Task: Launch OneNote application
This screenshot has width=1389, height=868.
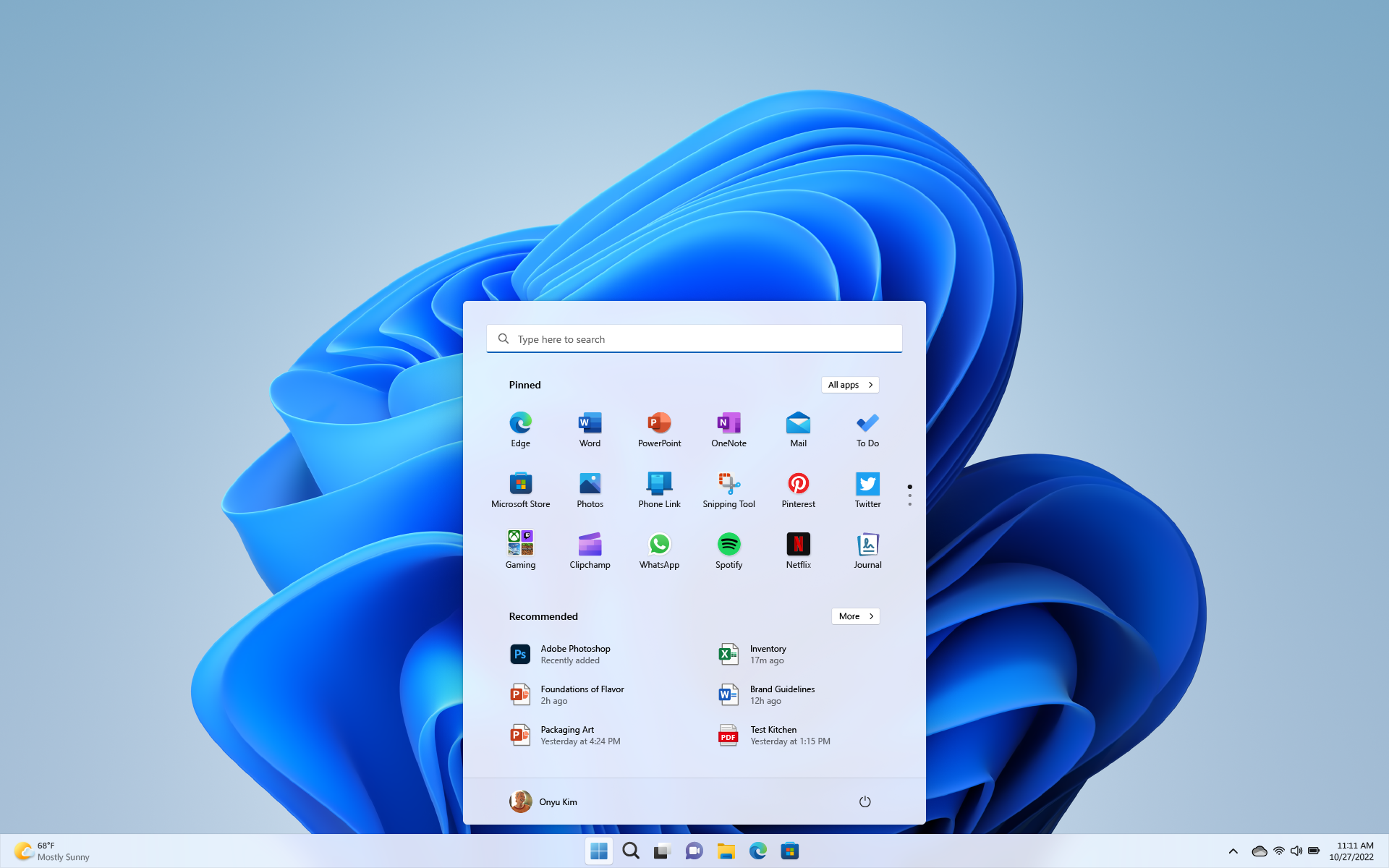Action: coord(728,428)
